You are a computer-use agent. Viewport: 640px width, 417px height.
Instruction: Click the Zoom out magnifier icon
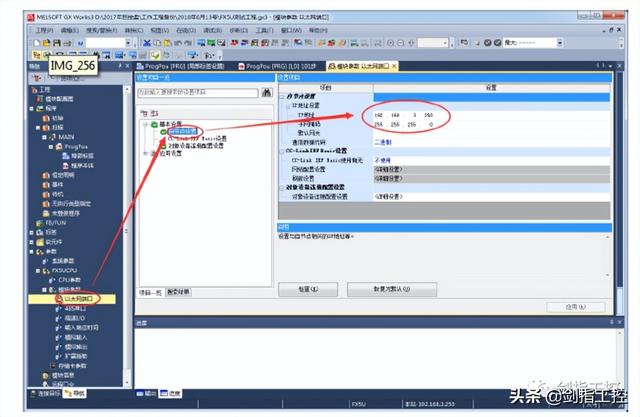click(x=401, y=42)
